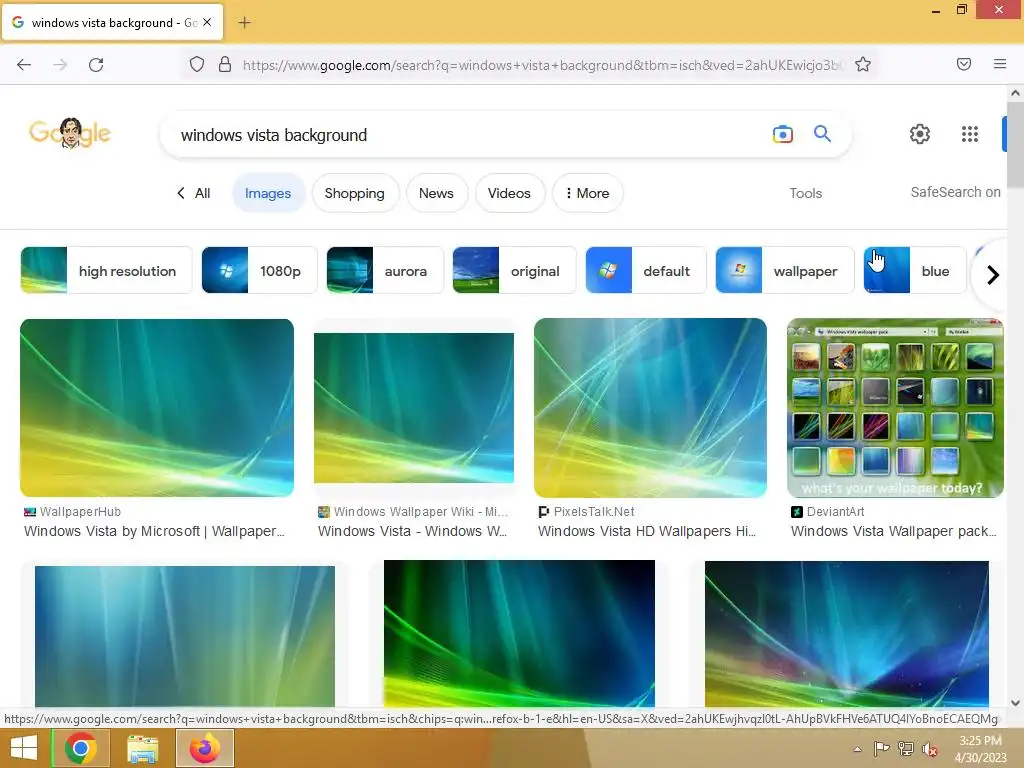Open the DeviantArt wallpaper pack thumbnail
The height and width of the screenshot is (768, 1024).
(895, 408)
